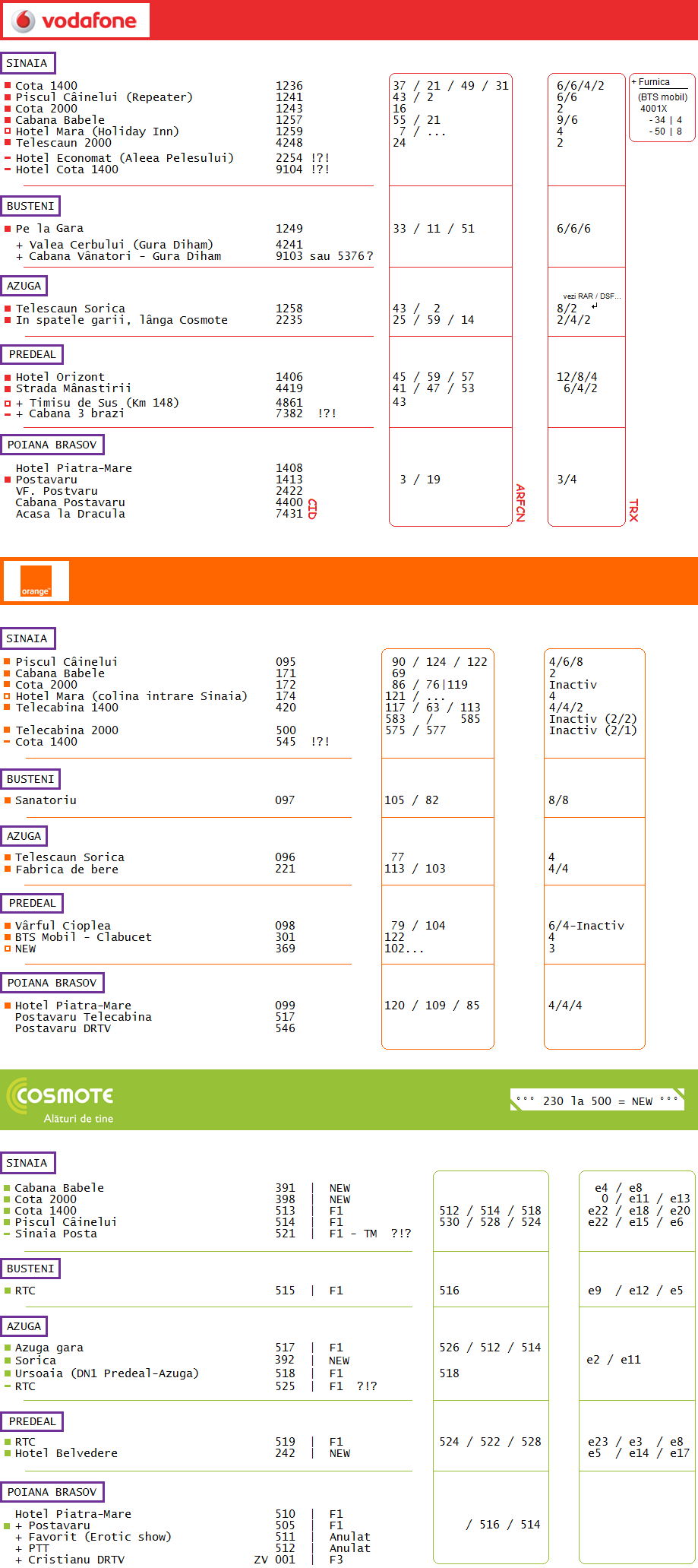
Task: Click the 'Favorit (Erotic show)' entry
Action: (100, 1537)
